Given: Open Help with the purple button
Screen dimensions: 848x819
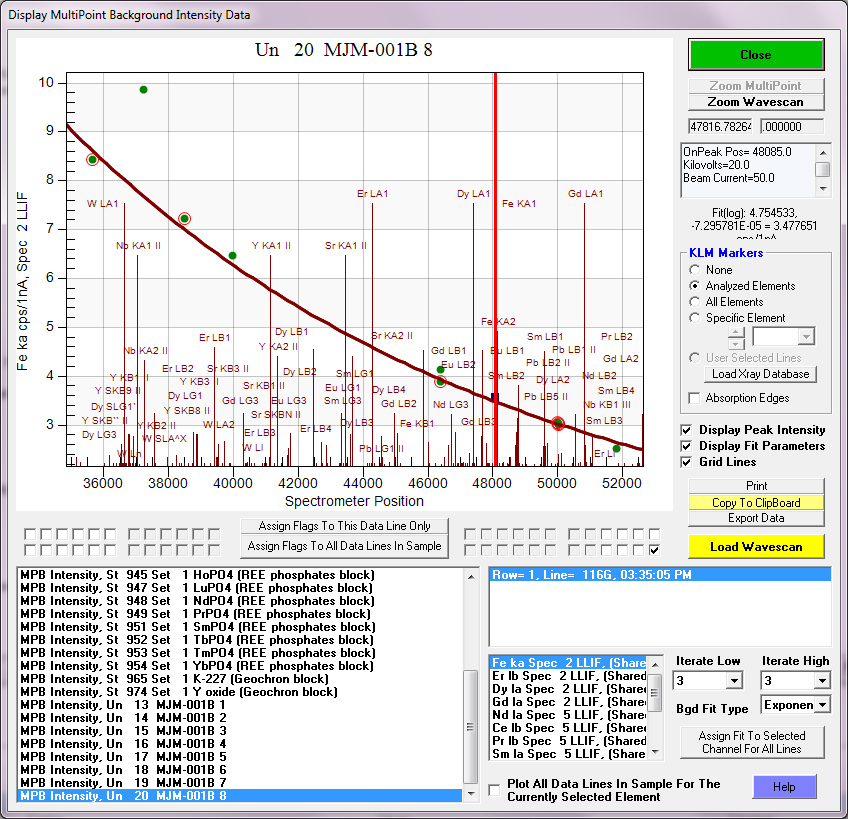Looking at the screenshot, I should click(784, 787).
